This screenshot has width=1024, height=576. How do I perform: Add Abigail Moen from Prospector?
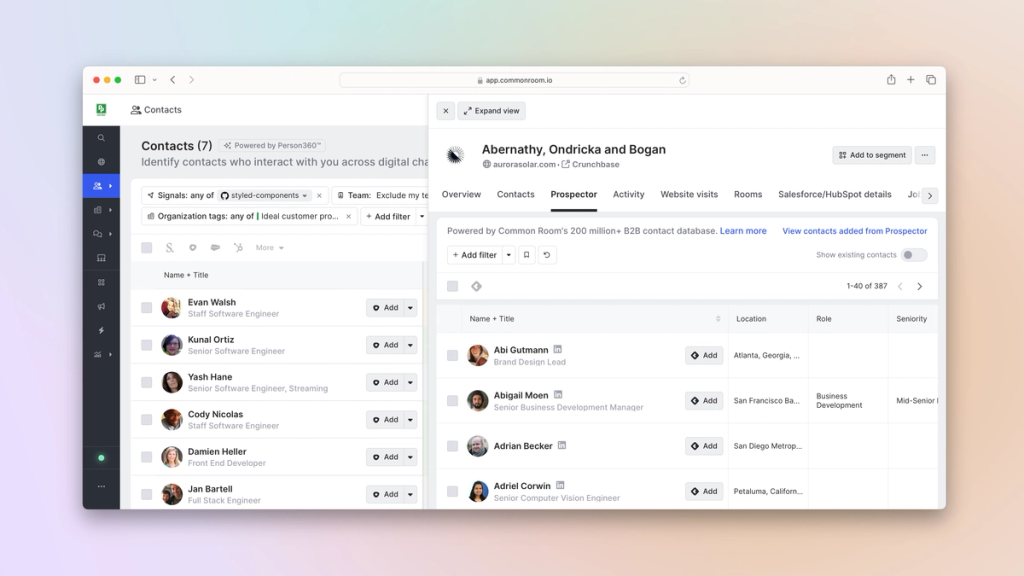click(x=704, y=400)
